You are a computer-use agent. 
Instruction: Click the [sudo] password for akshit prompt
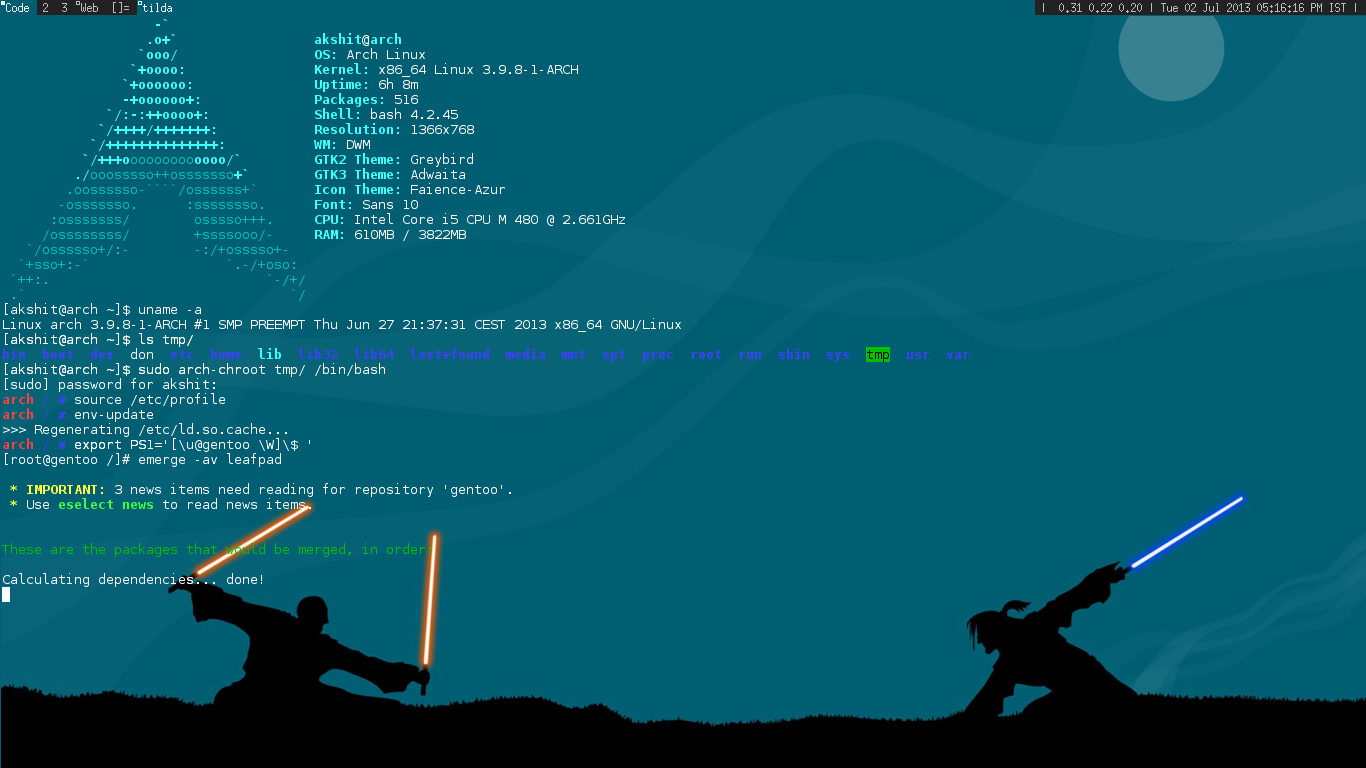click(x=110, y=385)
